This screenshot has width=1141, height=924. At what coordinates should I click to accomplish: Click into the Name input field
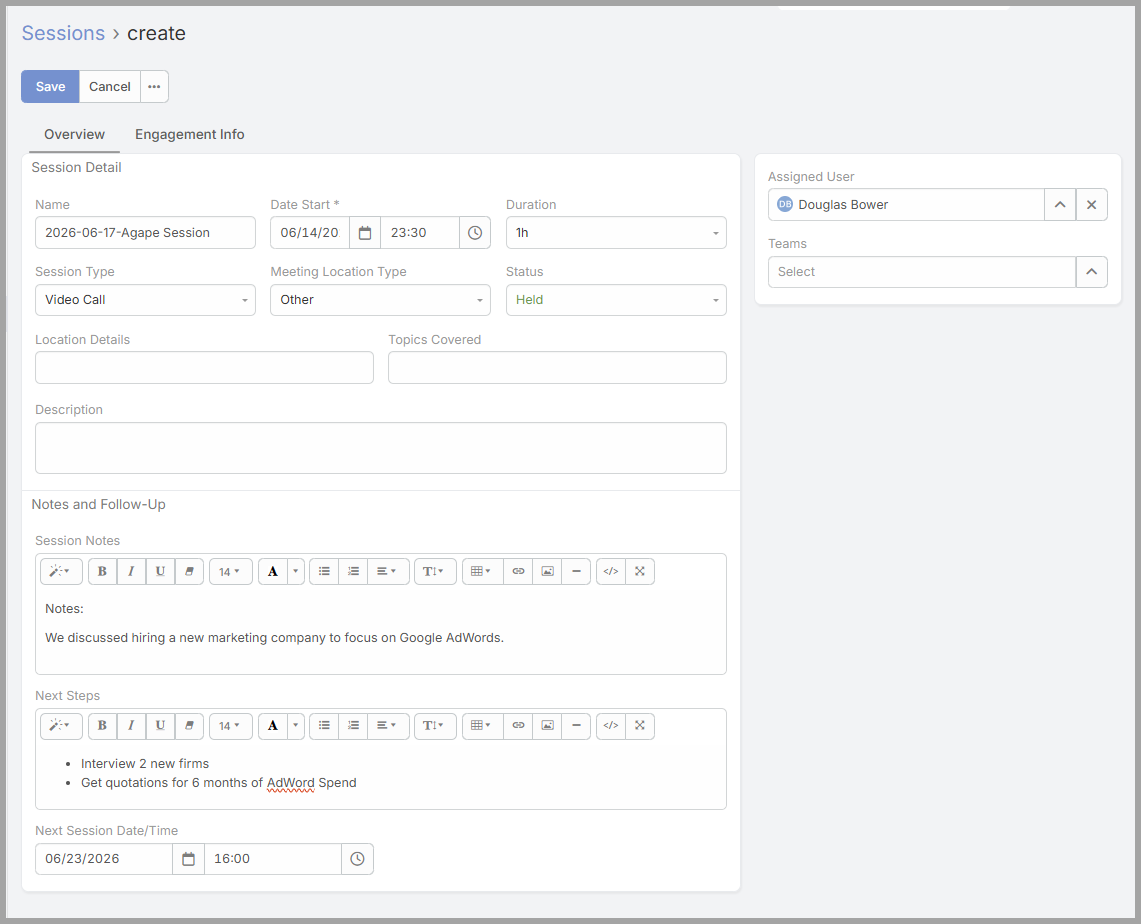point(146,233)
